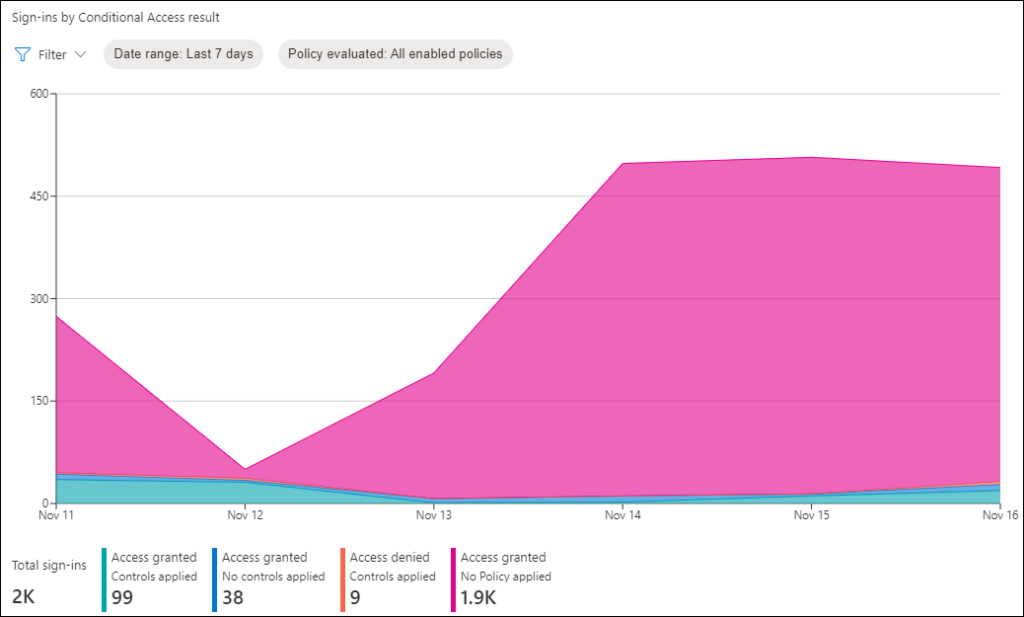
Task: Click the orange Access denied legend swatch
Action: click(342, 579)
